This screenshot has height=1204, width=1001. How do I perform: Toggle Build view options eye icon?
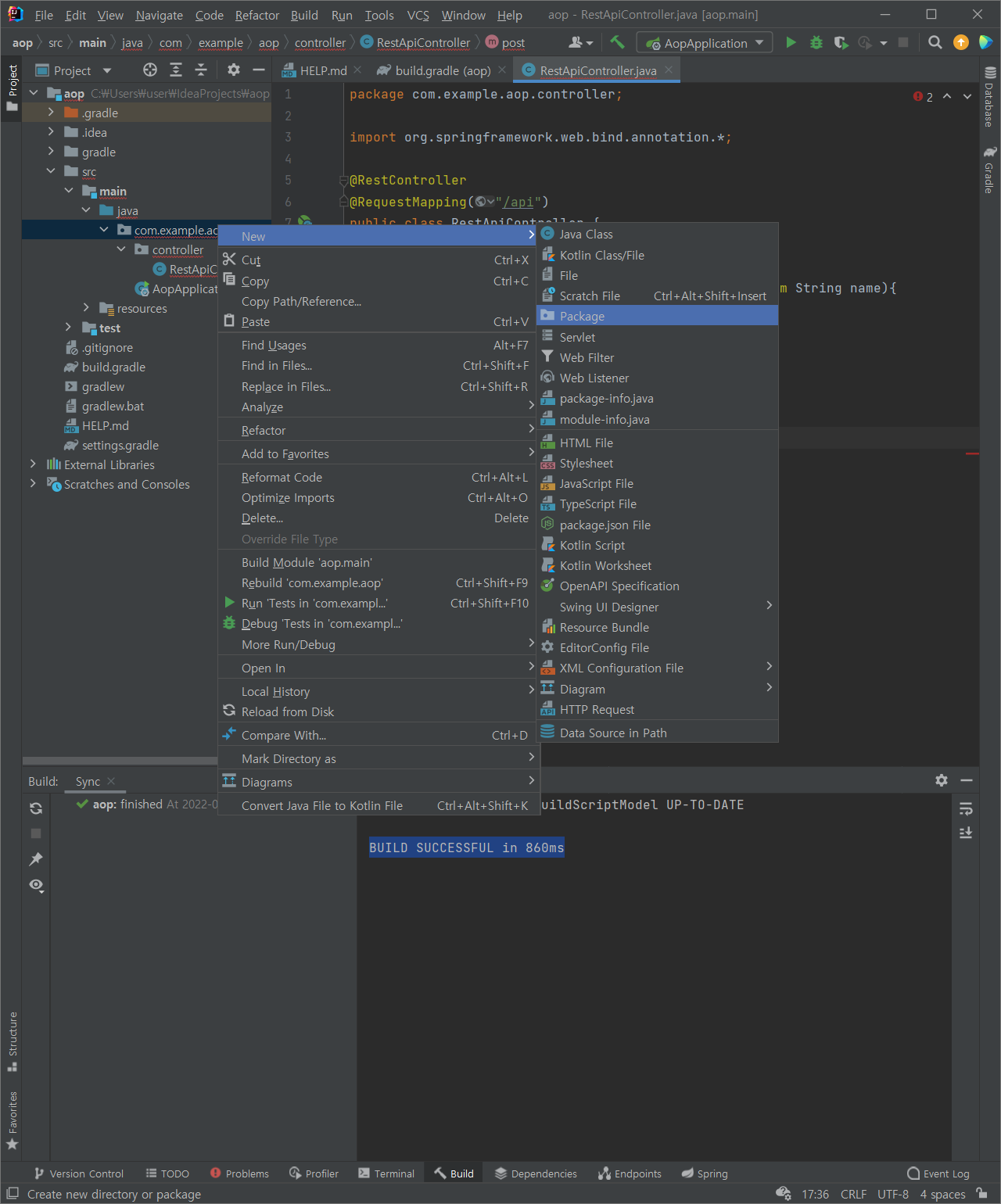(36, 885)
